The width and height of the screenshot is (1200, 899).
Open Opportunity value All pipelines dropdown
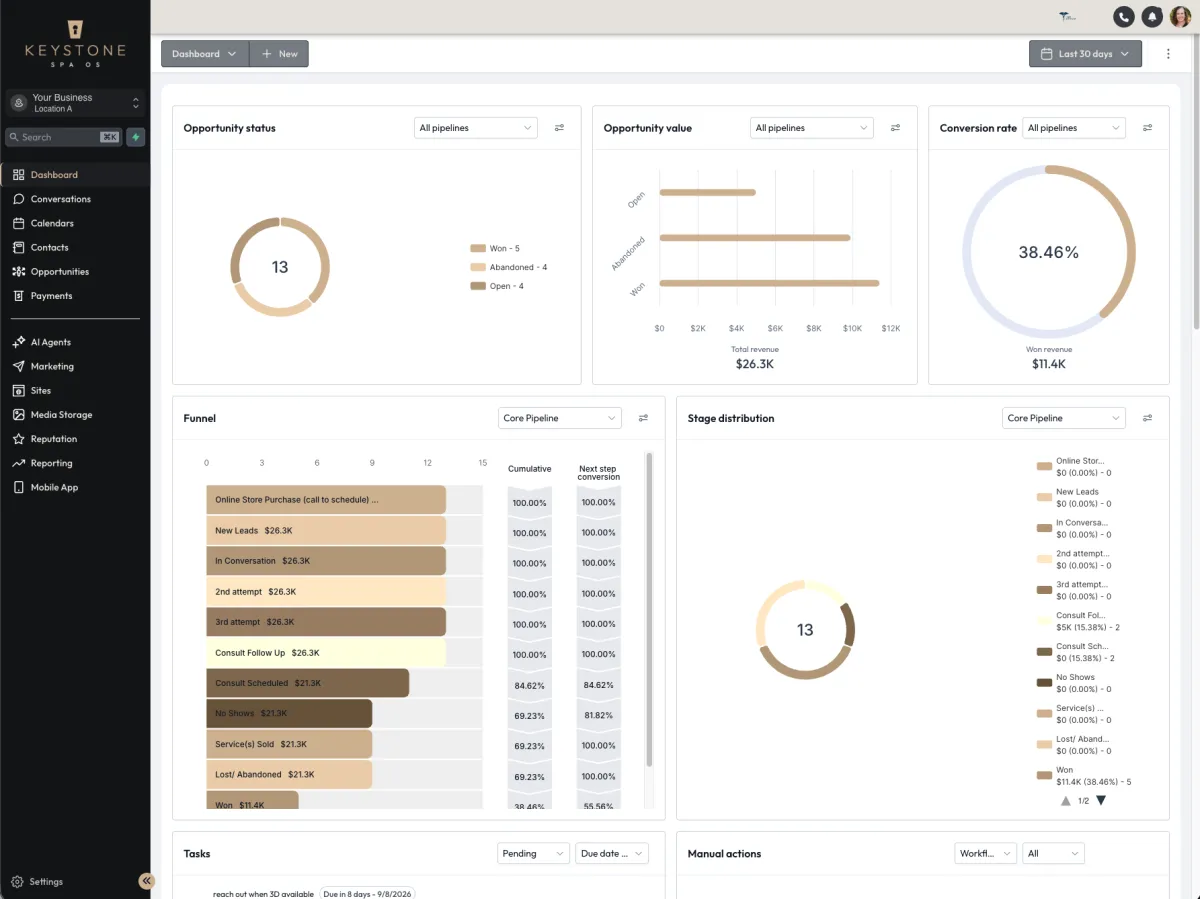pos(811,128)
